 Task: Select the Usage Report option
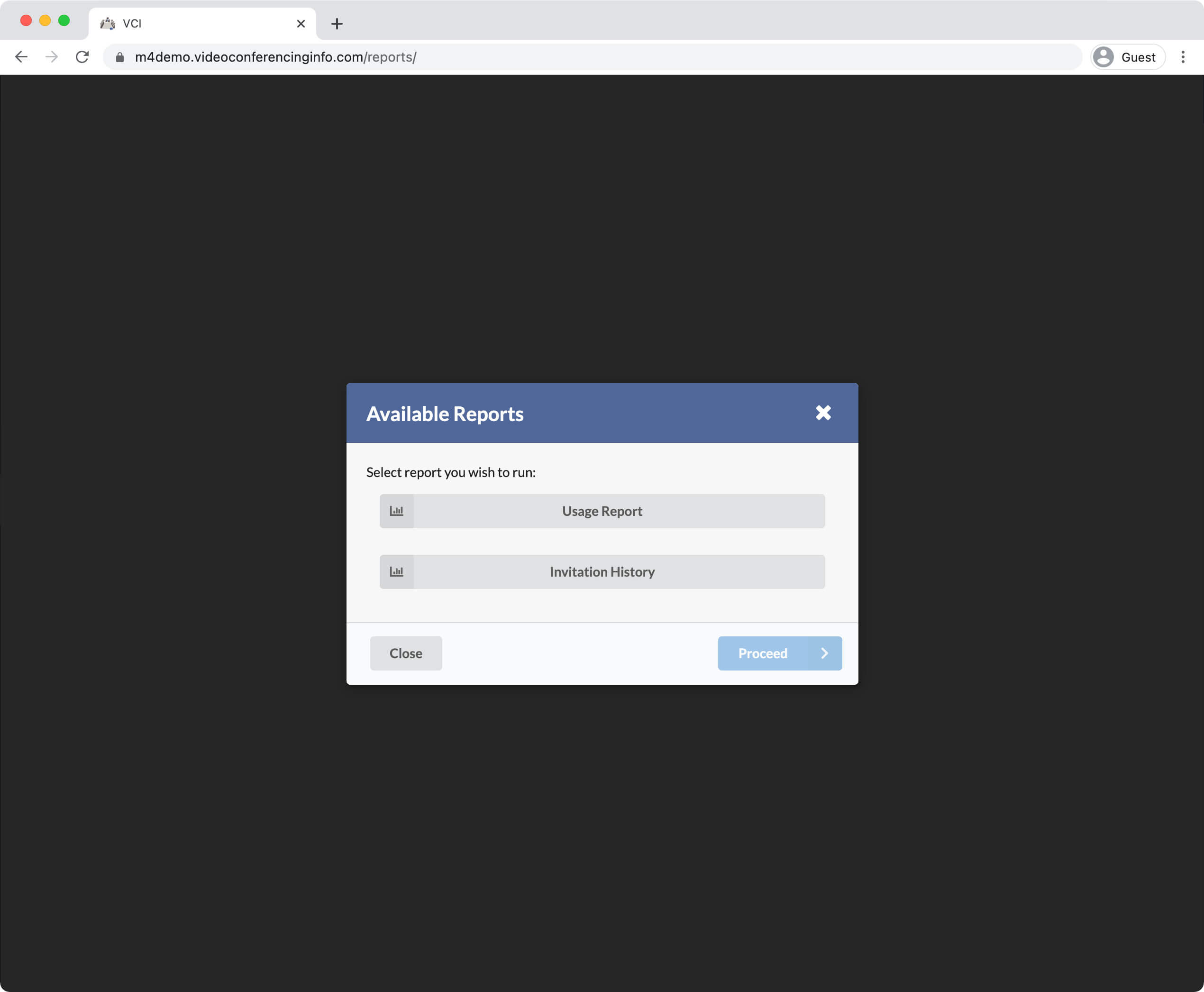pyautogui.click(x=602, y=511)
